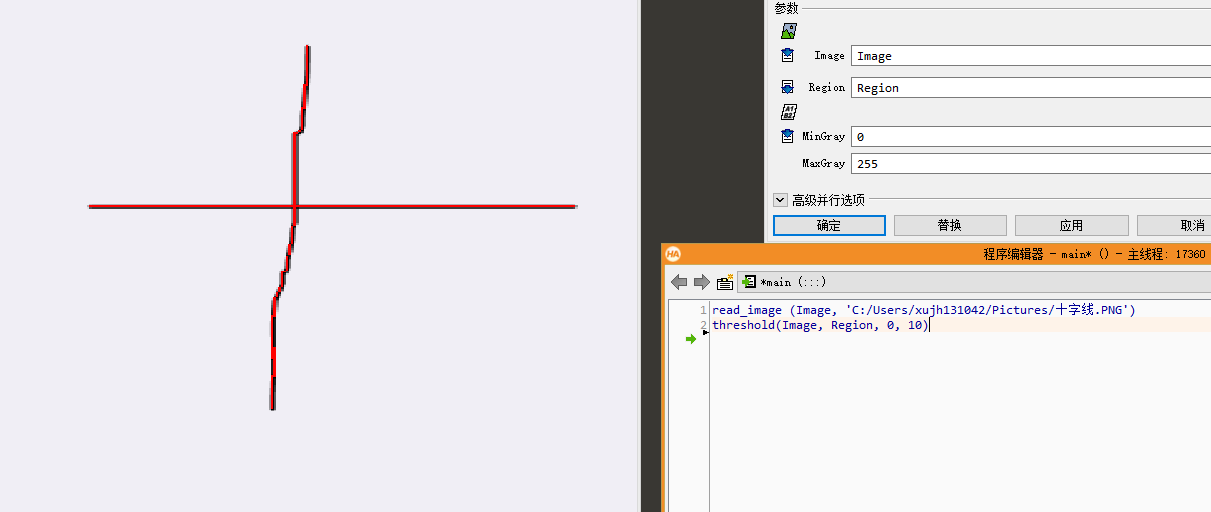Focus the Region parameter input field
The image size is (1211, 512).
(x=1031, y=87)
